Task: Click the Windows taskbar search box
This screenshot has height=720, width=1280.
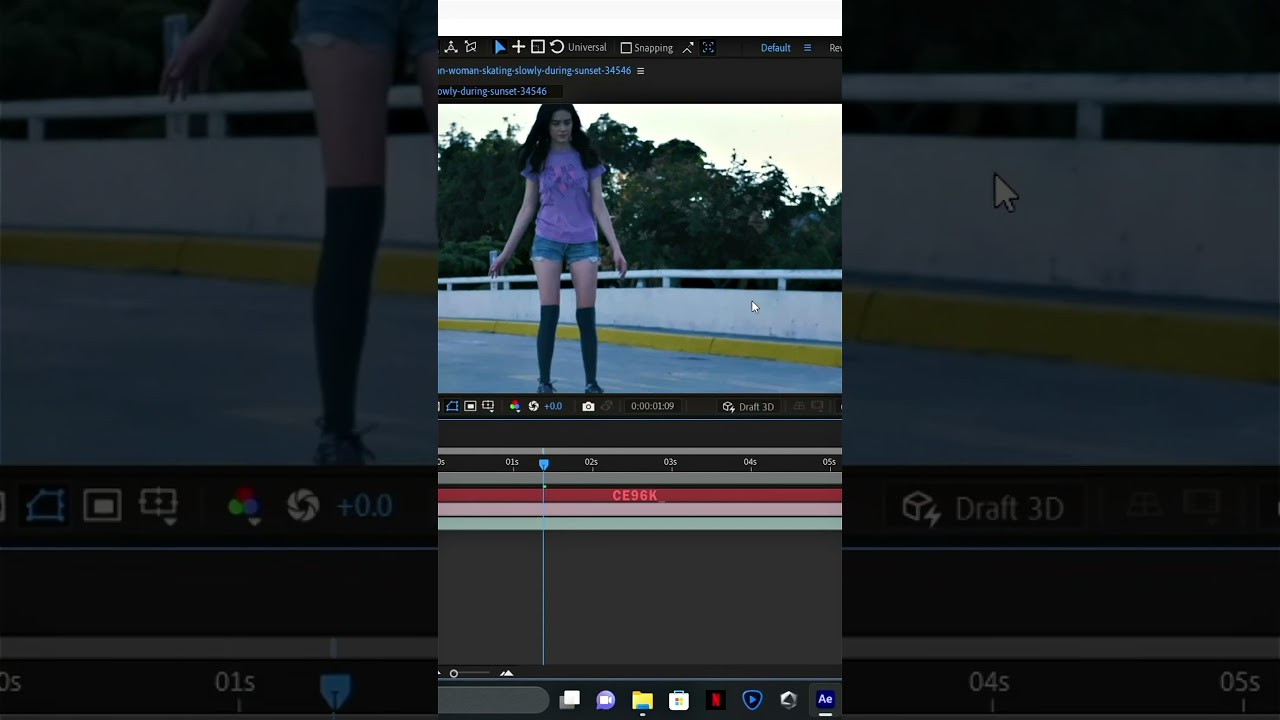Action: [494, 700]
